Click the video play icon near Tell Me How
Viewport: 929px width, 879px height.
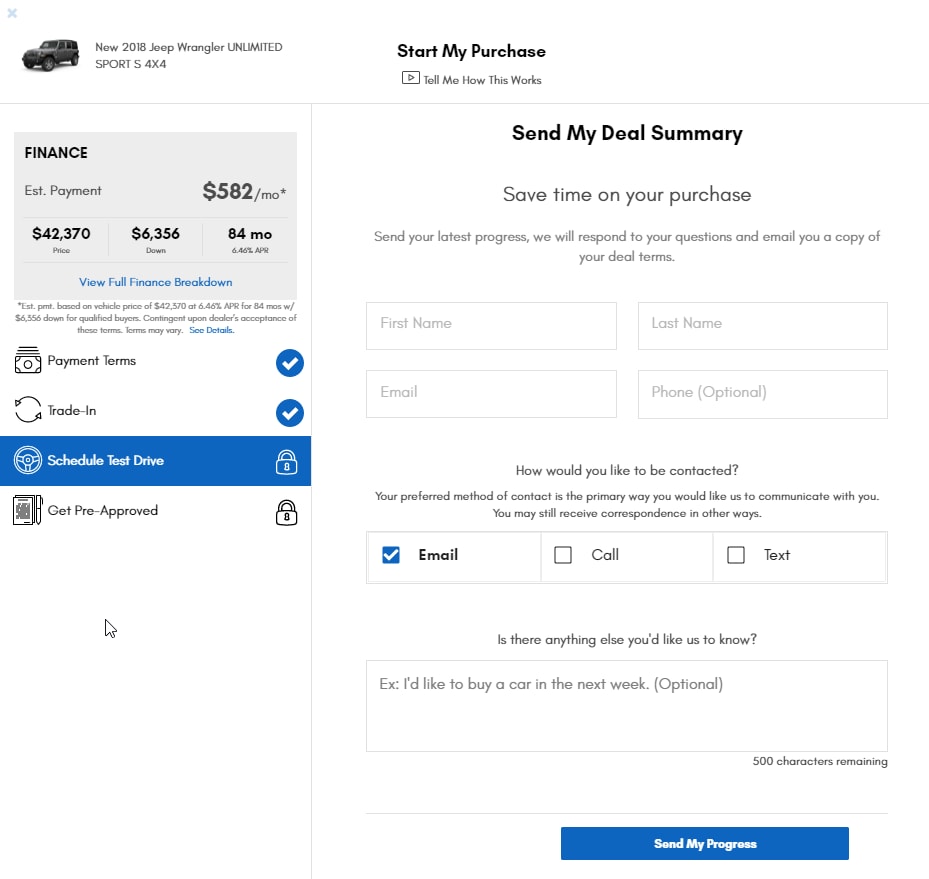411,78
